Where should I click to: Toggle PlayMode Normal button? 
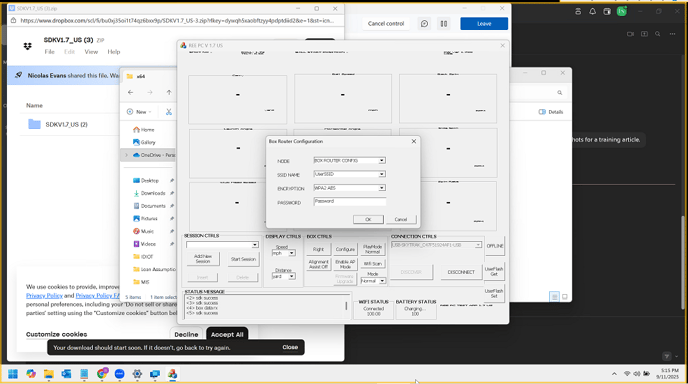(x=373, y=249)
